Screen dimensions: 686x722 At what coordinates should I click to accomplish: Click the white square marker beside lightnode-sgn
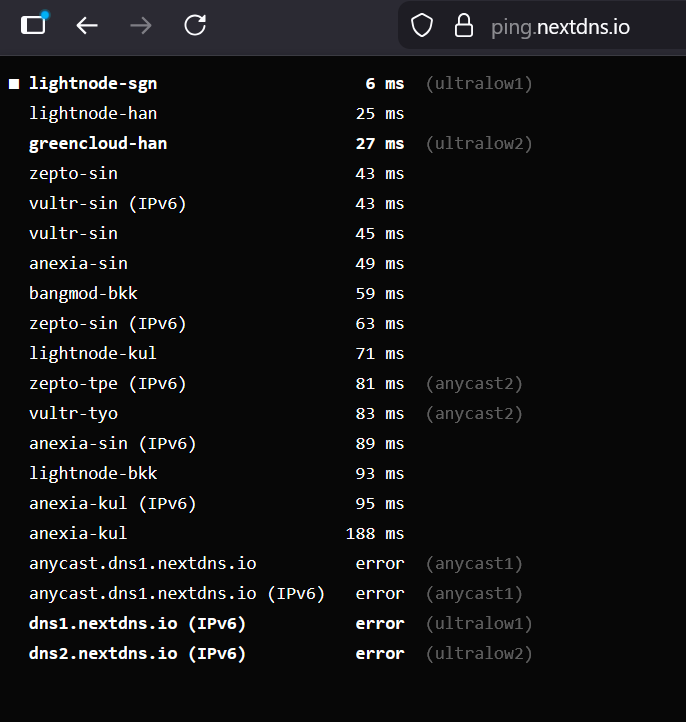tap(14, 84)
